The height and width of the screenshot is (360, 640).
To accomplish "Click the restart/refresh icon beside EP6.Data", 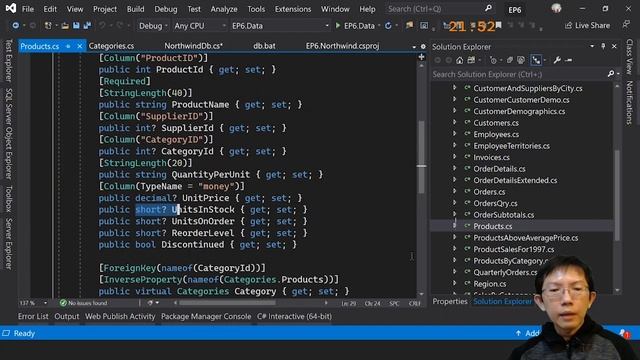I will click(388, 26).
